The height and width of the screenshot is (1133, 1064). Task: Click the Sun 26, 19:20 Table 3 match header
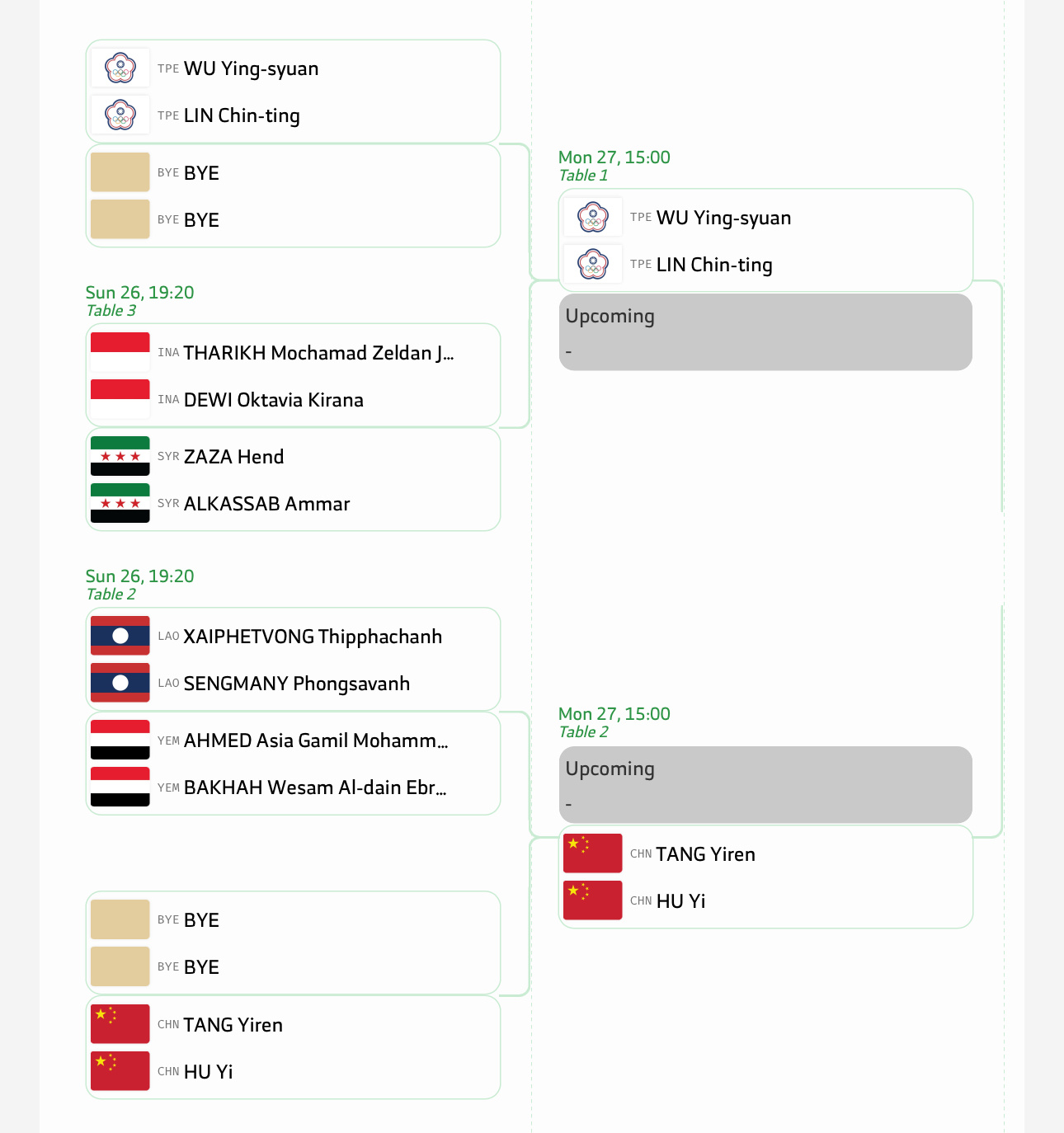[x=140, y=293]
